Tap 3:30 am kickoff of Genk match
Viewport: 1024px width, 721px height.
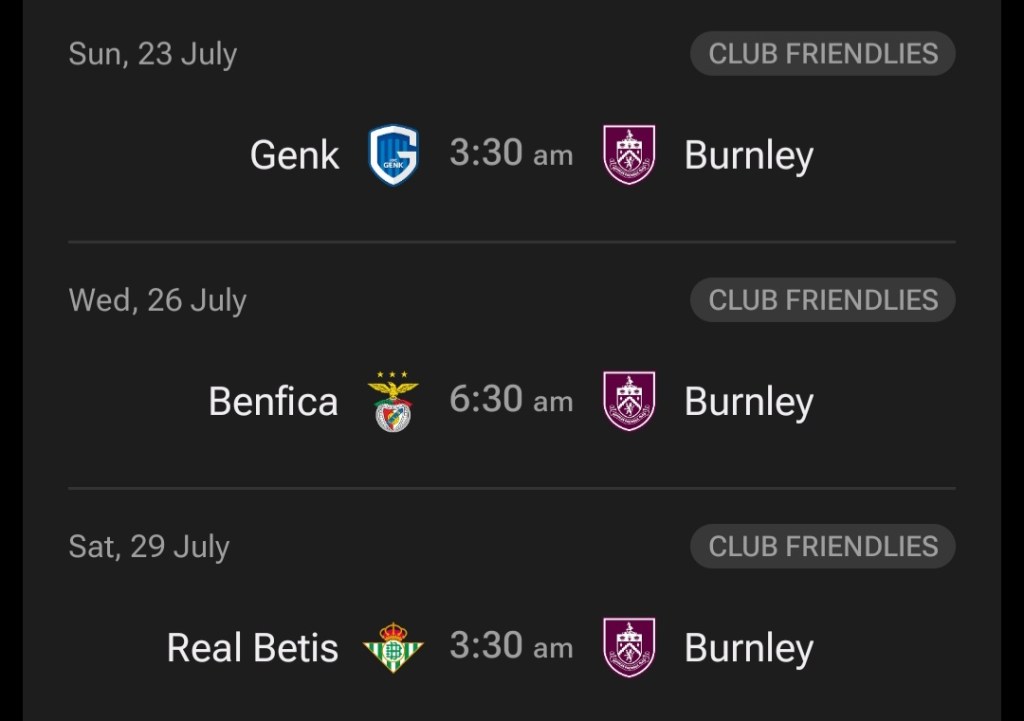coord(511,154)
